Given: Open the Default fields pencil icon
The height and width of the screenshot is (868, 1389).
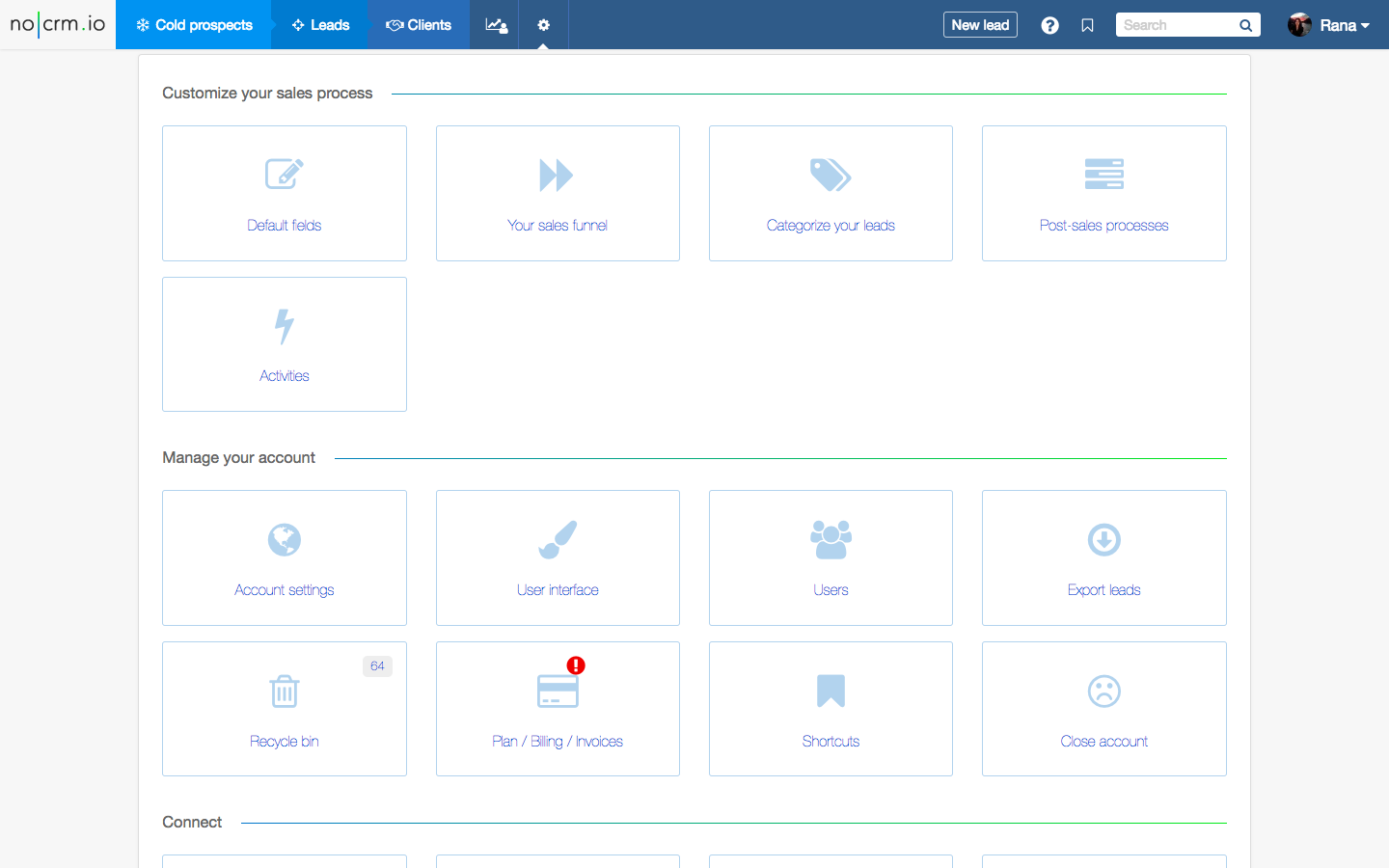Looking at the screenshot, I should (x=285, y=175).
